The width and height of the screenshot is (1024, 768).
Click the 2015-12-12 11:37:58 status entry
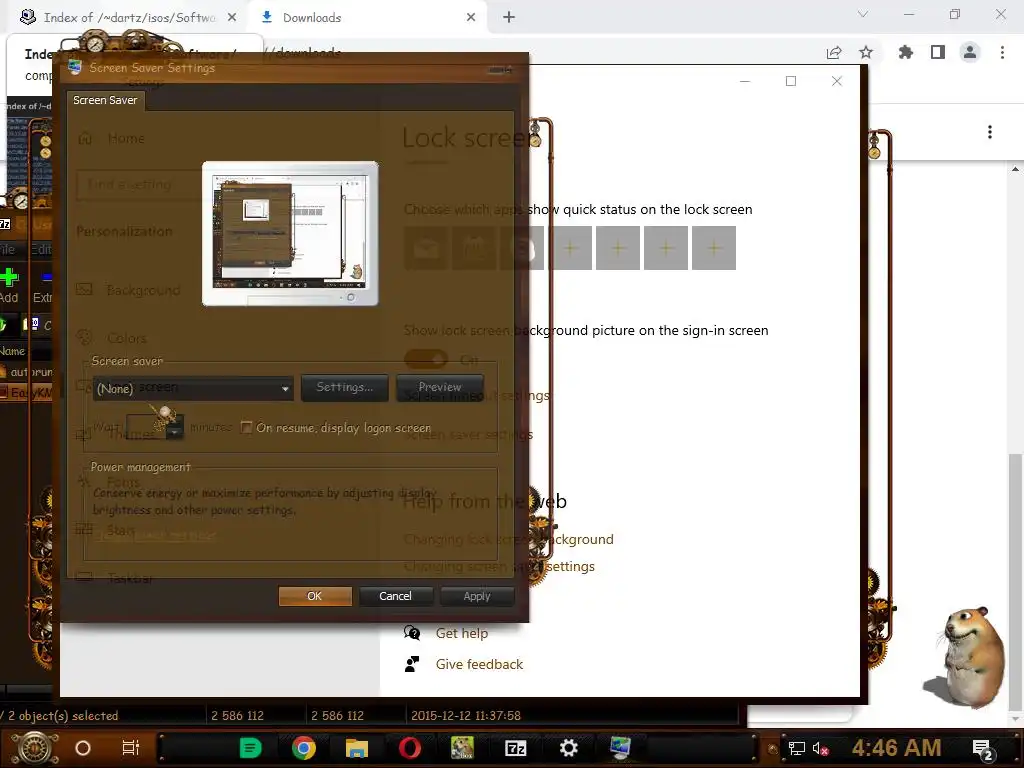tap(466, 716)
